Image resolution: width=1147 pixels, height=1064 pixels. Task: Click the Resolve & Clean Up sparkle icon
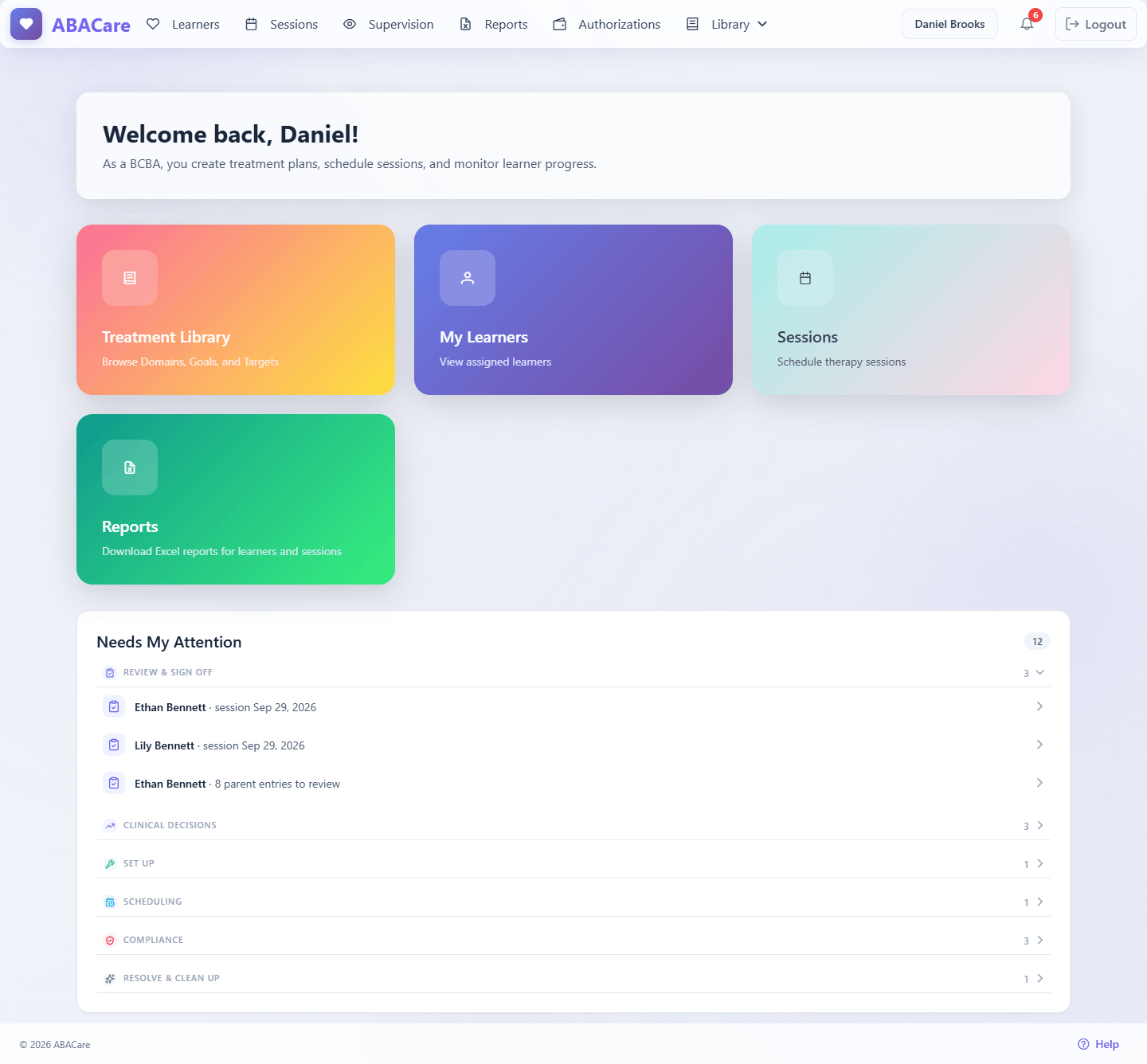(110, 979)
